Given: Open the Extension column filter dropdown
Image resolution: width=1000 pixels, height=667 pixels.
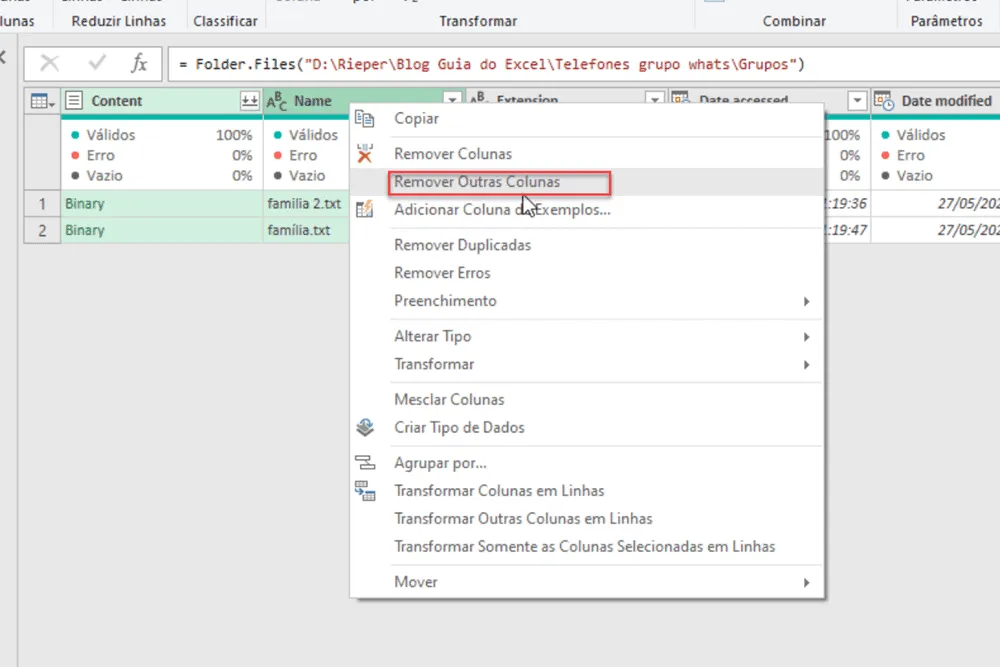Looking at the screenshot, I should [654, 99].
